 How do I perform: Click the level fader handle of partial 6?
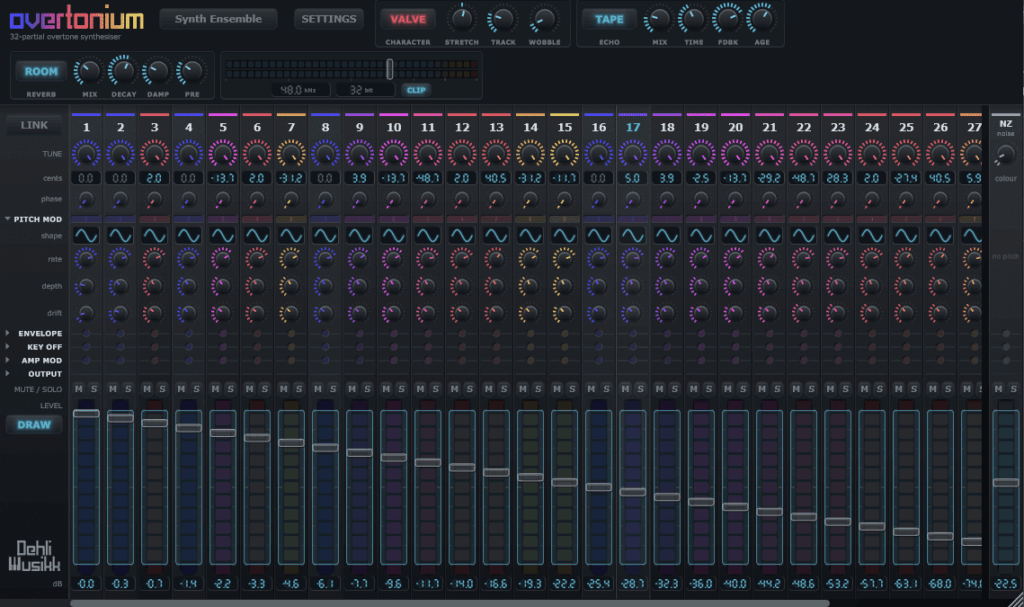point(257,438)
